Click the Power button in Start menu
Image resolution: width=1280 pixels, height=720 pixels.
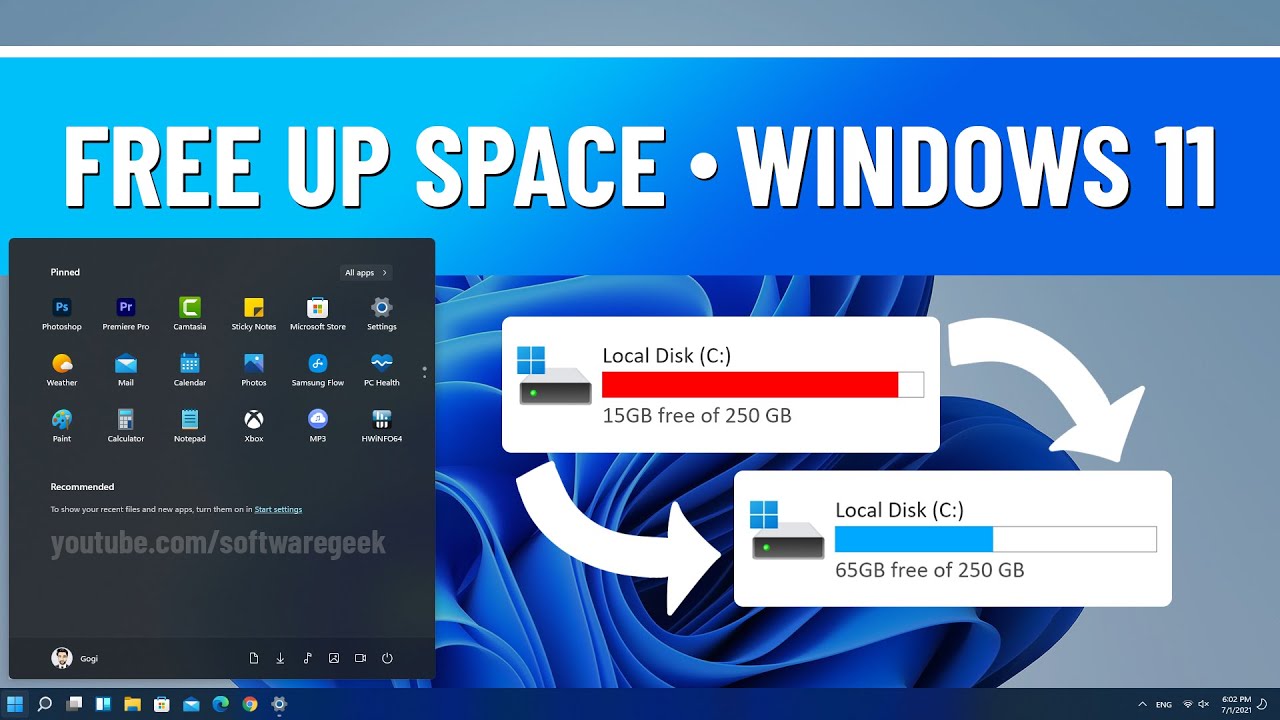click(x=387, y=658)
